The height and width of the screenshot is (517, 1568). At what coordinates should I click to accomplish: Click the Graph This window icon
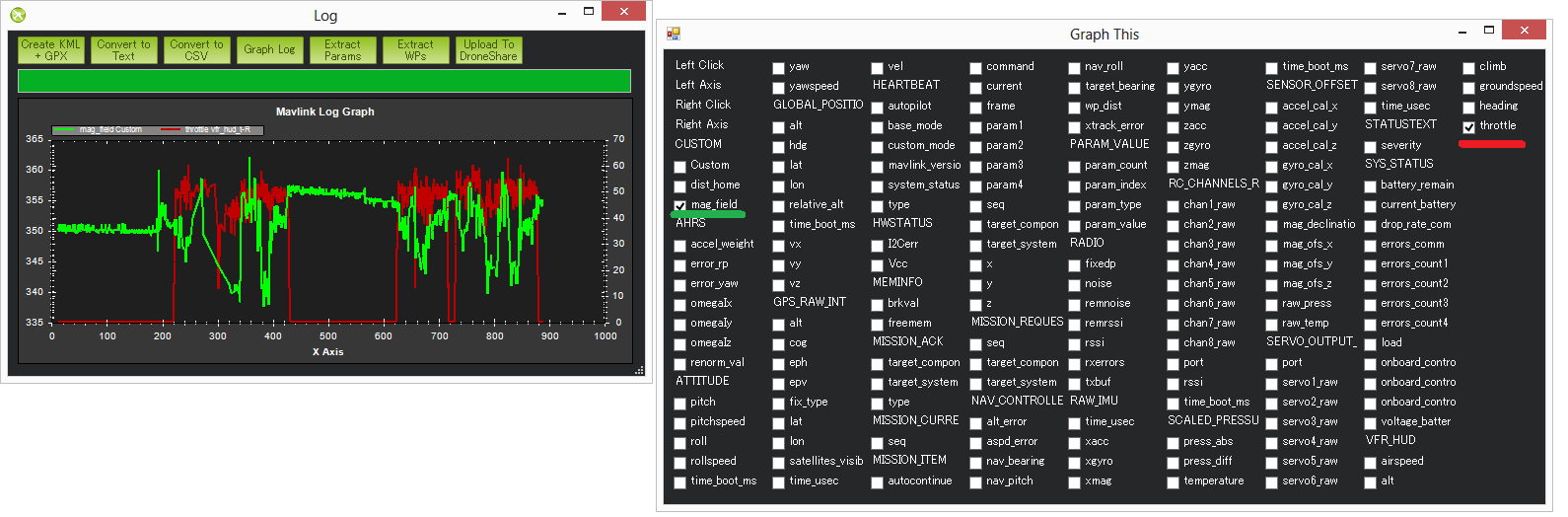[x=674, y=34]
